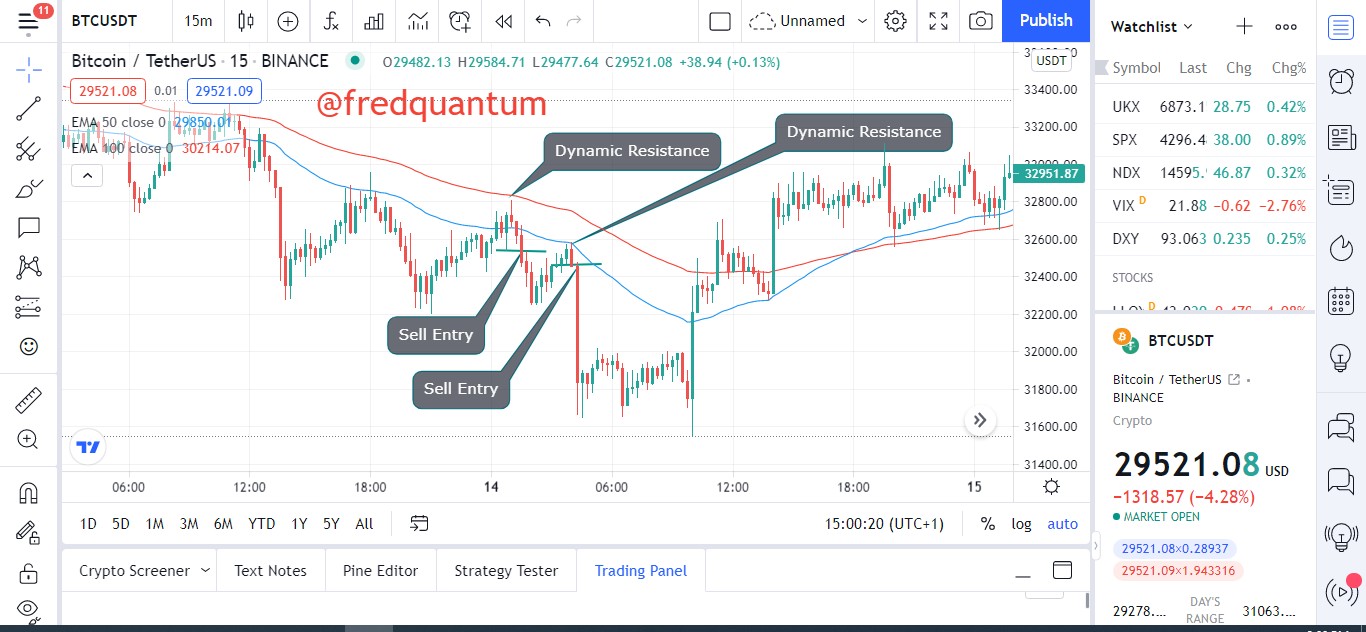
Task: Select SPX in the watchlist
Action: click(x=1206, y=139)
